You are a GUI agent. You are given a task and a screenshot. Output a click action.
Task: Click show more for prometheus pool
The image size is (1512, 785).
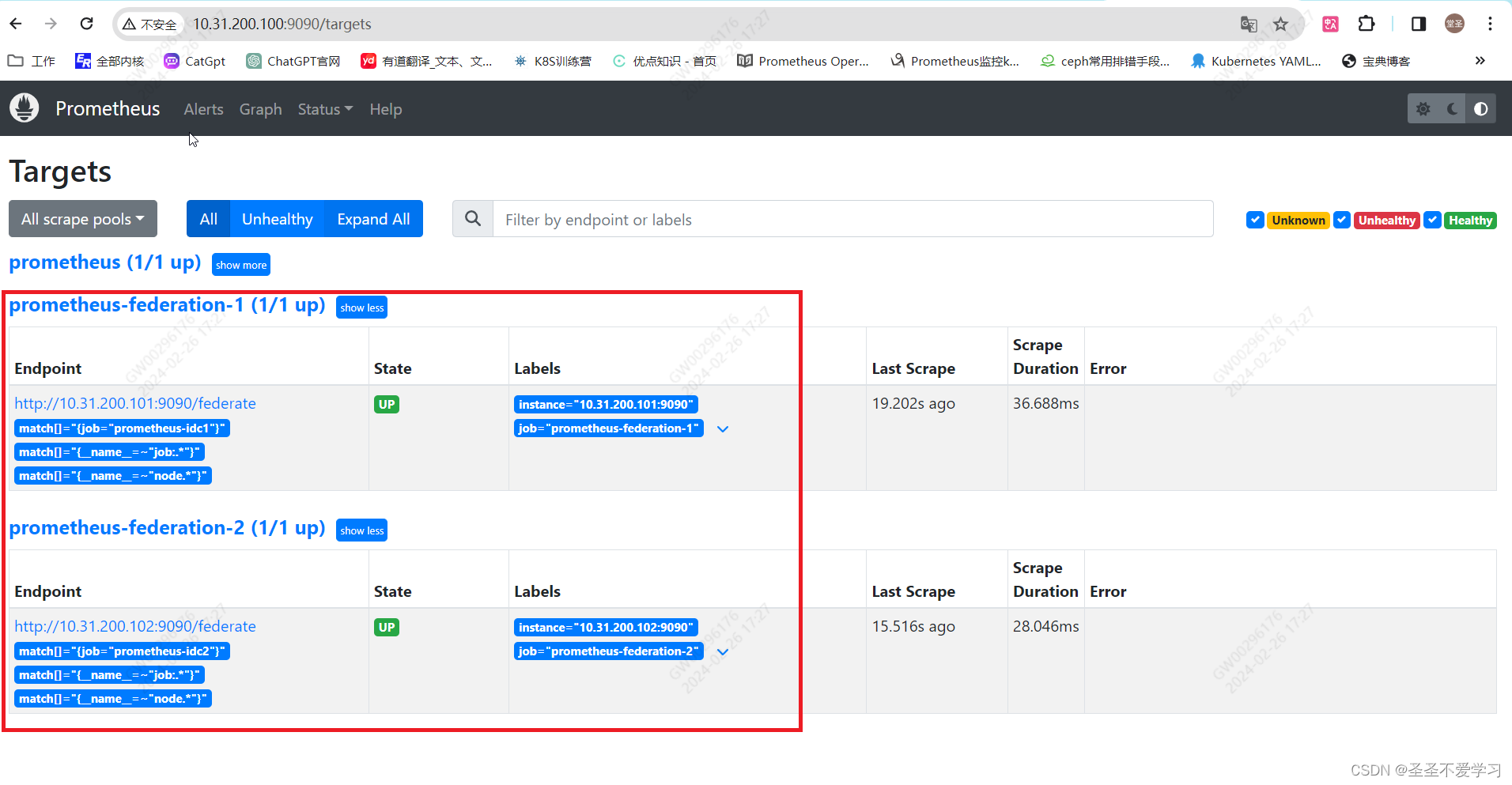coord(241,265)
